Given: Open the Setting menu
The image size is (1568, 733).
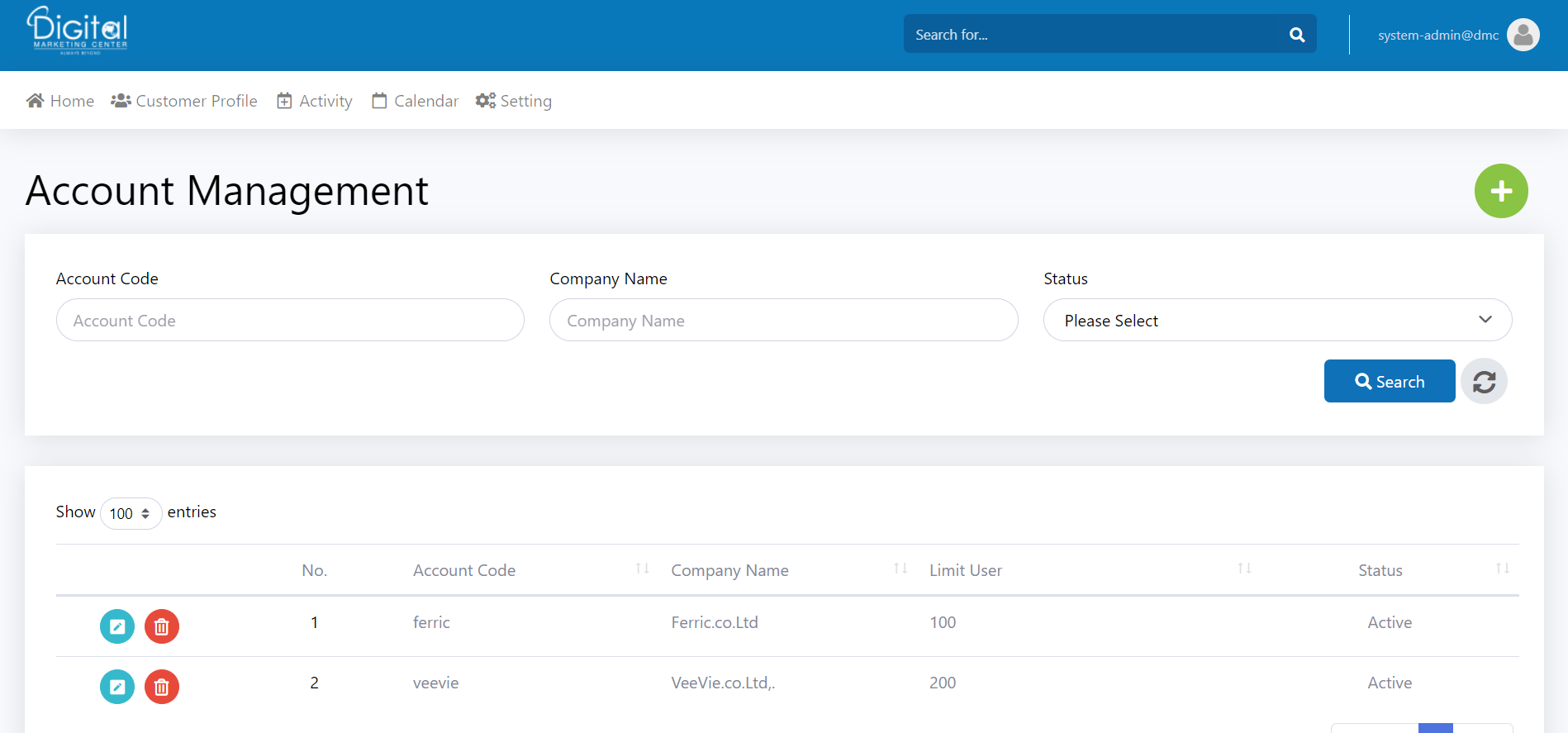Looking at the screenshot, I should pos(514,101).
